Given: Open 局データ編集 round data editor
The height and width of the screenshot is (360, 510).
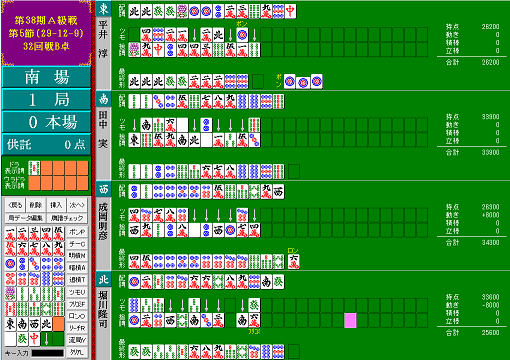Looking at the screenshot, I should [x=25, y=218].
